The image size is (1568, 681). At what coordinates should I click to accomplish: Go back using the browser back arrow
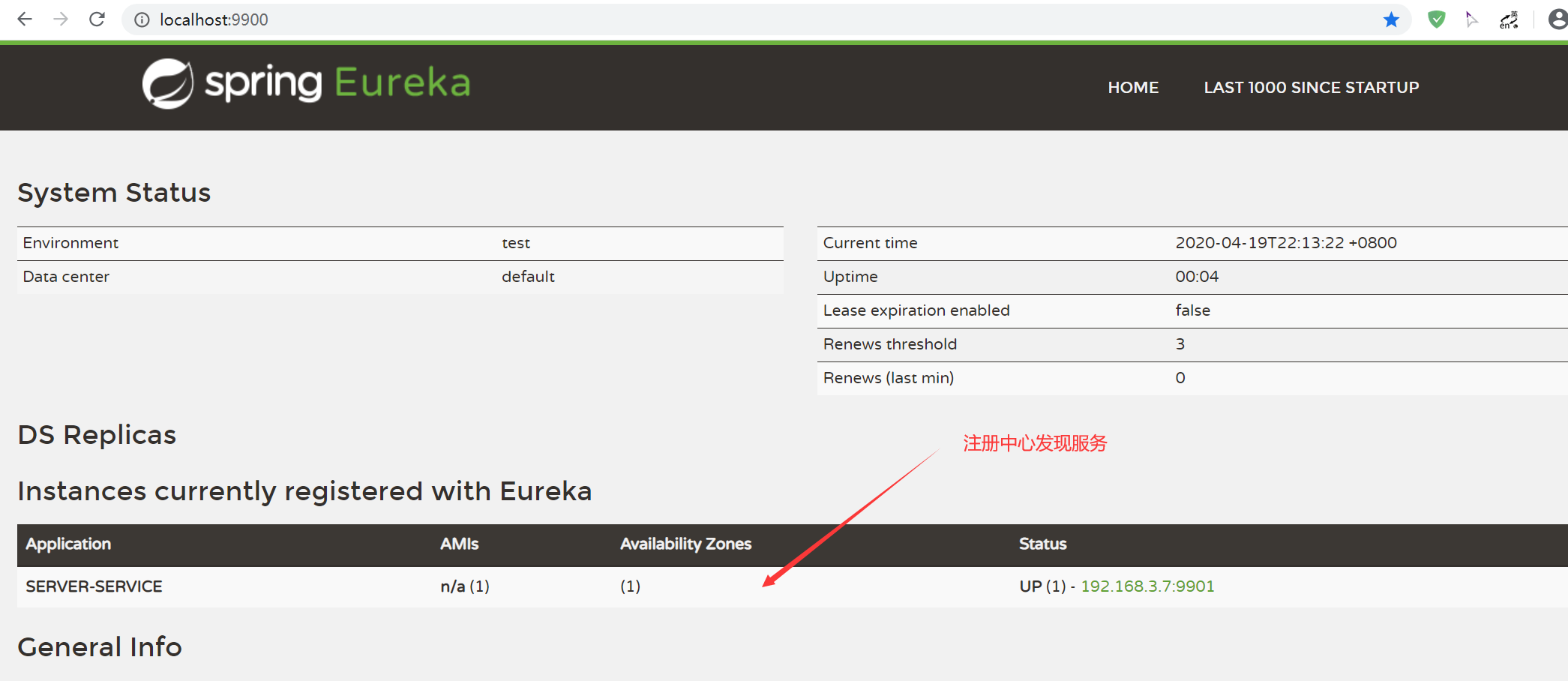coord(25,19)
